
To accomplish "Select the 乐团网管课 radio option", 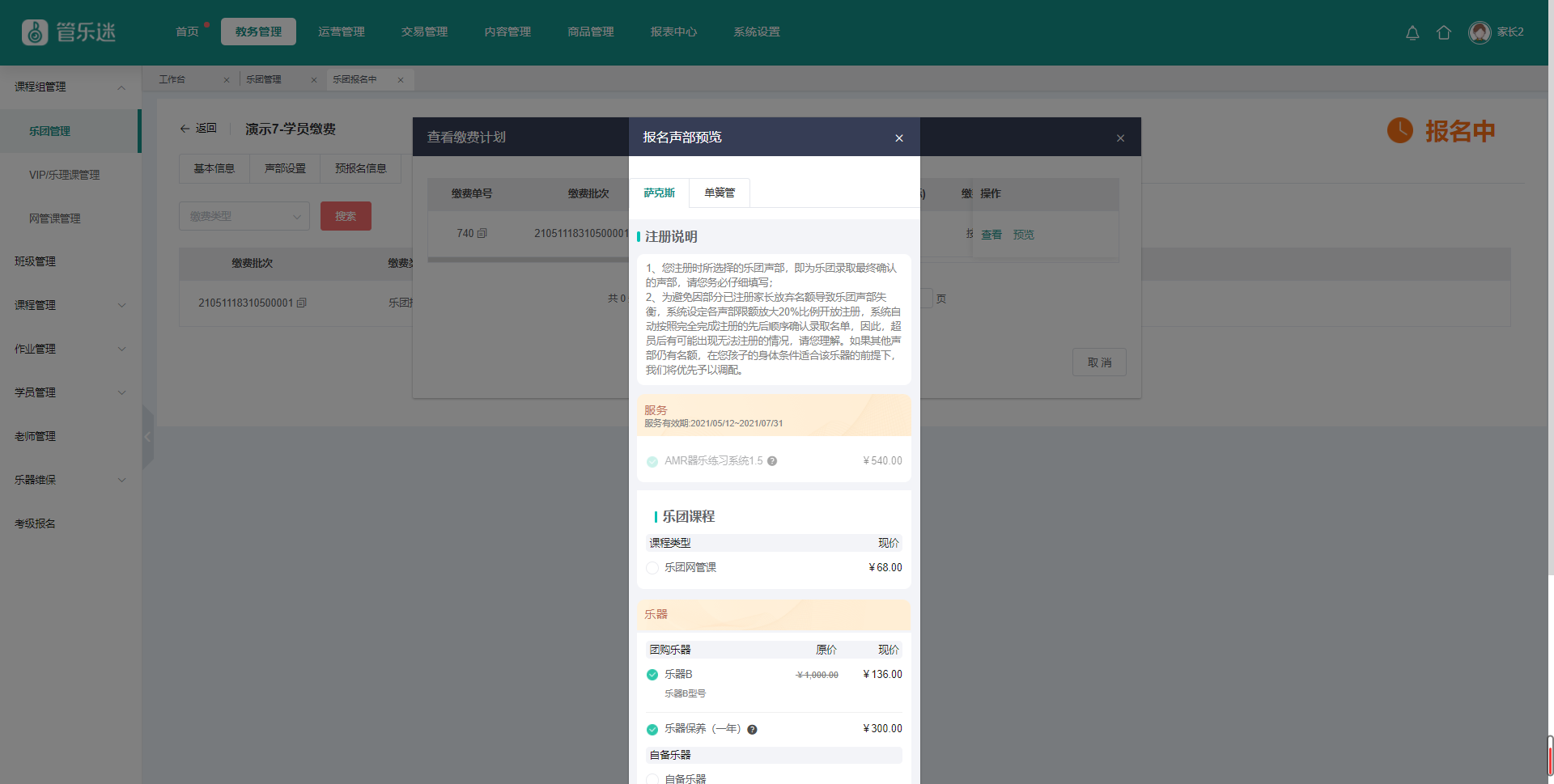I will (652, 568).
